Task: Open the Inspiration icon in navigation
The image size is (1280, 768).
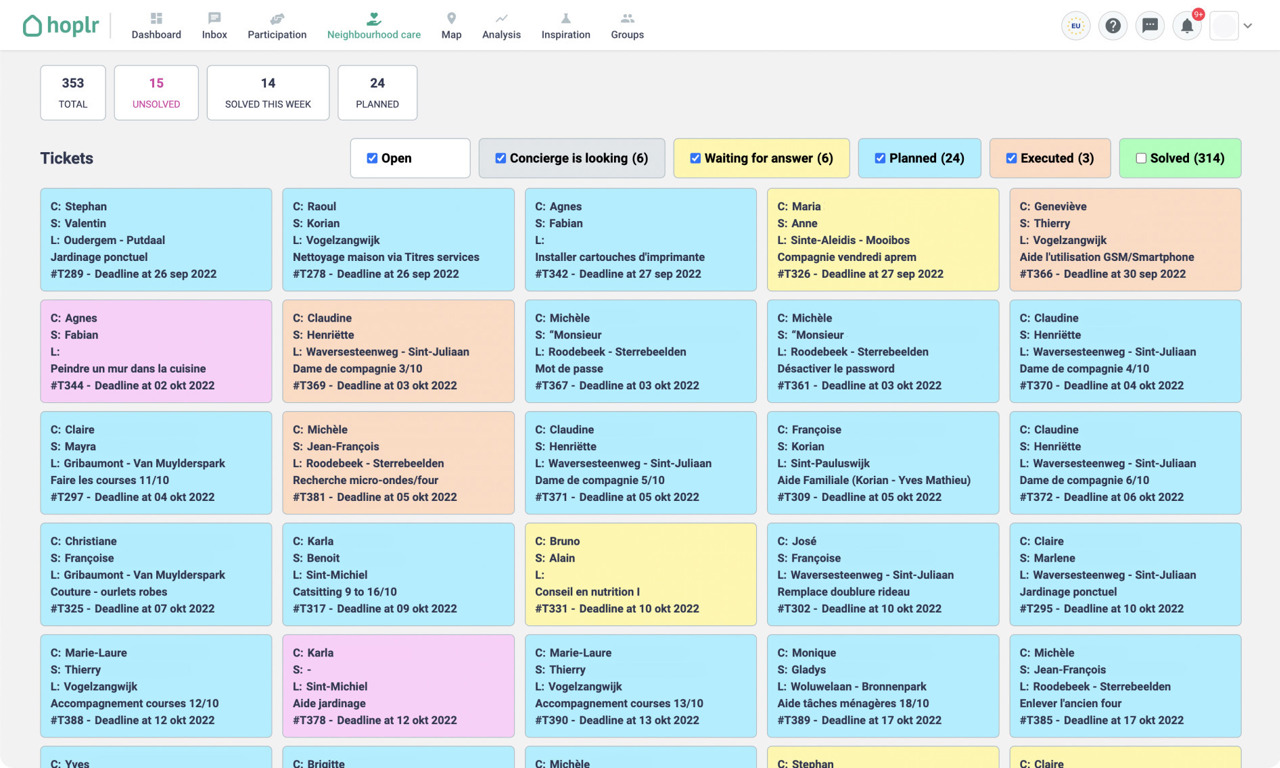Action: pyautogui.click(x=566, y=18)
